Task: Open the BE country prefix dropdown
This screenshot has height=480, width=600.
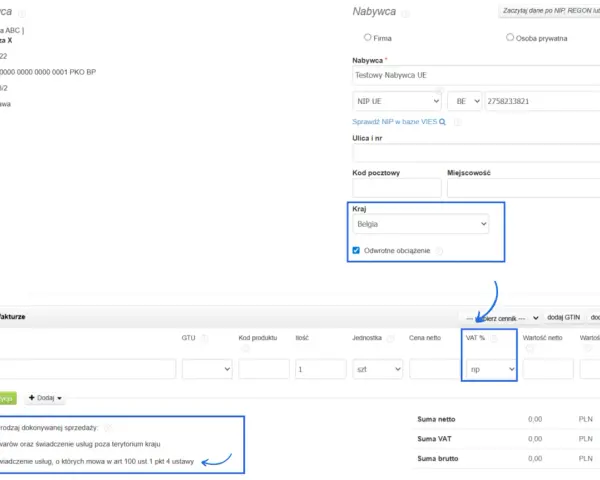Action: click(x=464, y=101)
